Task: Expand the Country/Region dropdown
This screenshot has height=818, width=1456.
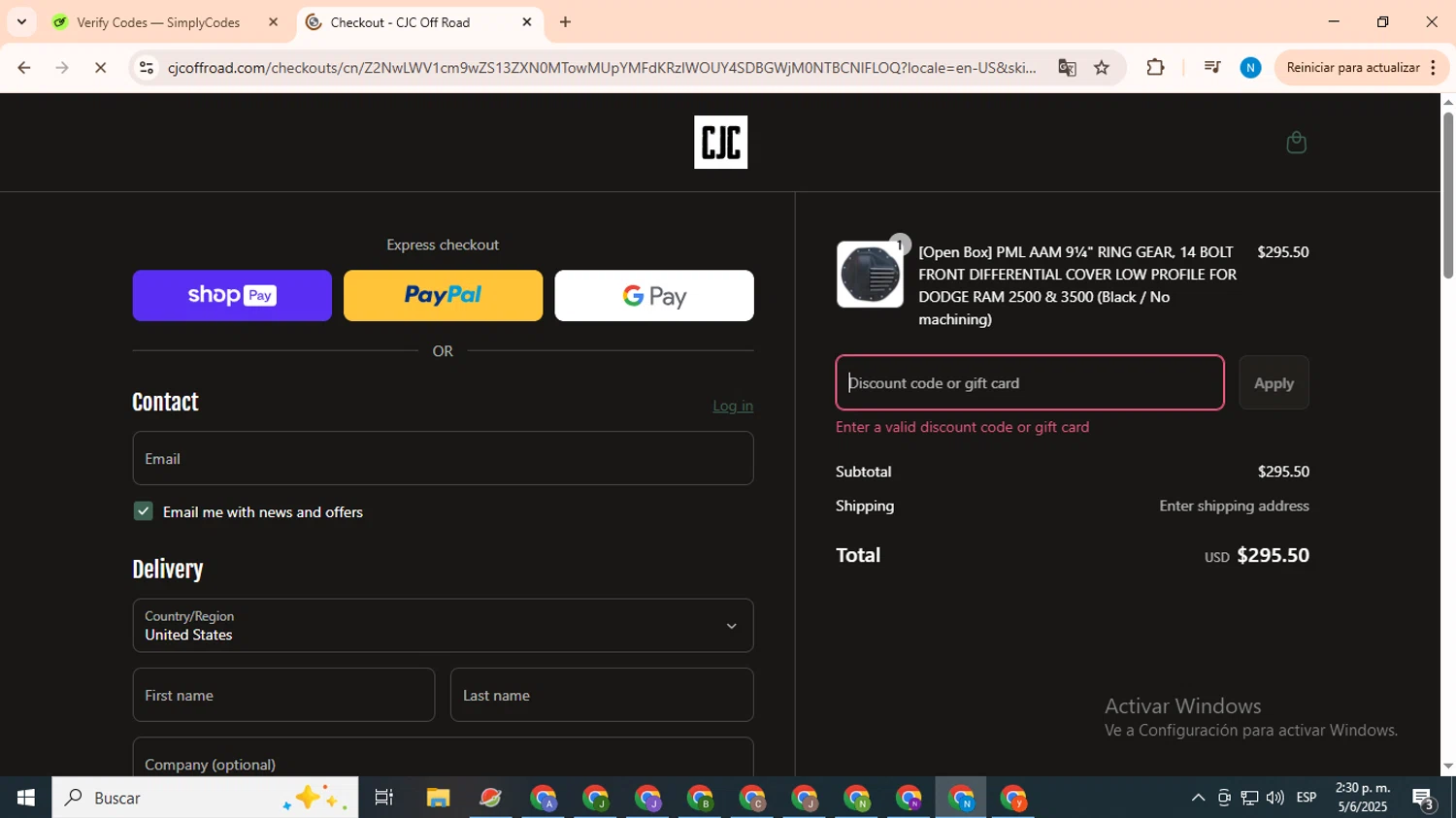Action: (443, 626)
